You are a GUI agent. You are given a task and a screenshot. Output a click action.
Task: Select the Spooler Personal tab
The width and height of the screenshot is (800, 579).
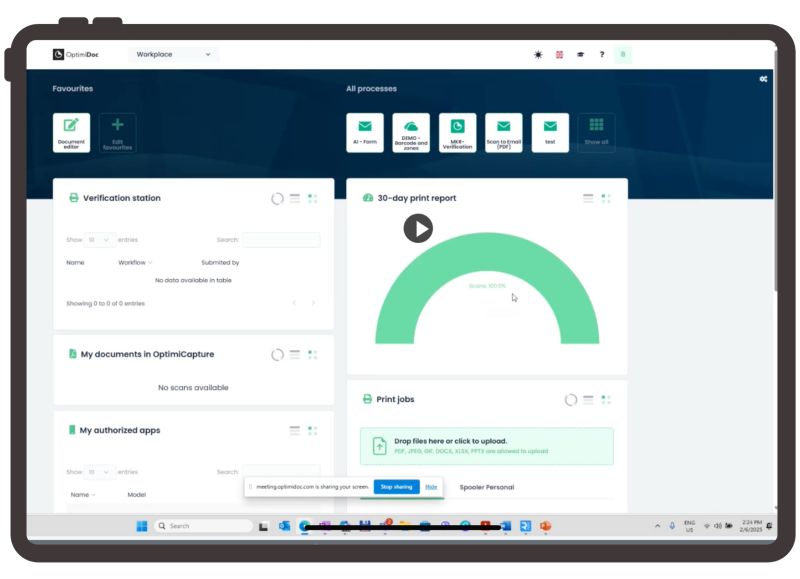click(486, 487)
